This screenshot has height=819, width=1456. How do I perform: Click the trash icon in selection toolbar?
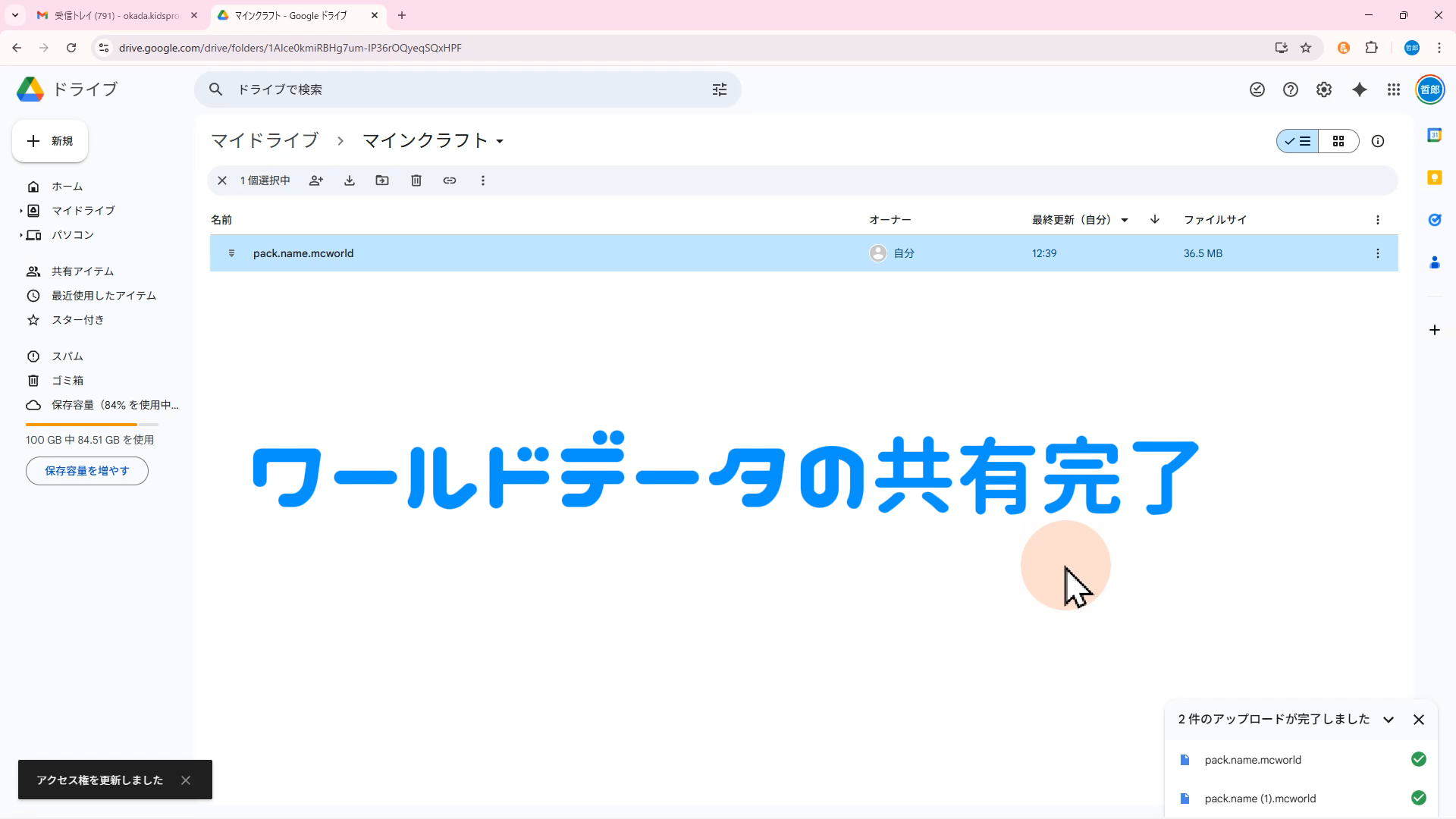tap(416, 180)
